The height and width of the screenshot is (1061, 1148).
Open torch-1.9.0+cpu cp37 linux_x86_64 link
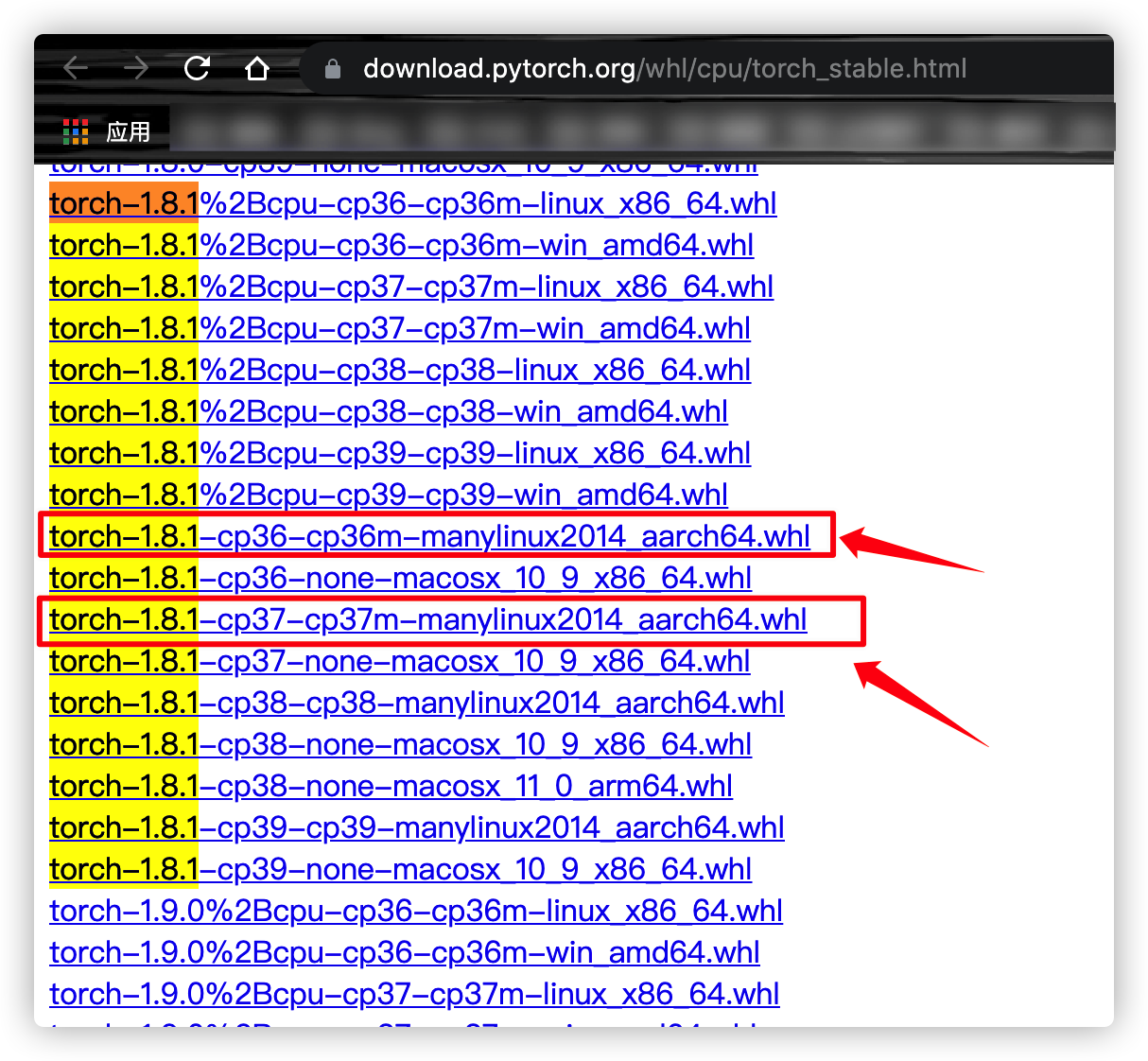414,994
